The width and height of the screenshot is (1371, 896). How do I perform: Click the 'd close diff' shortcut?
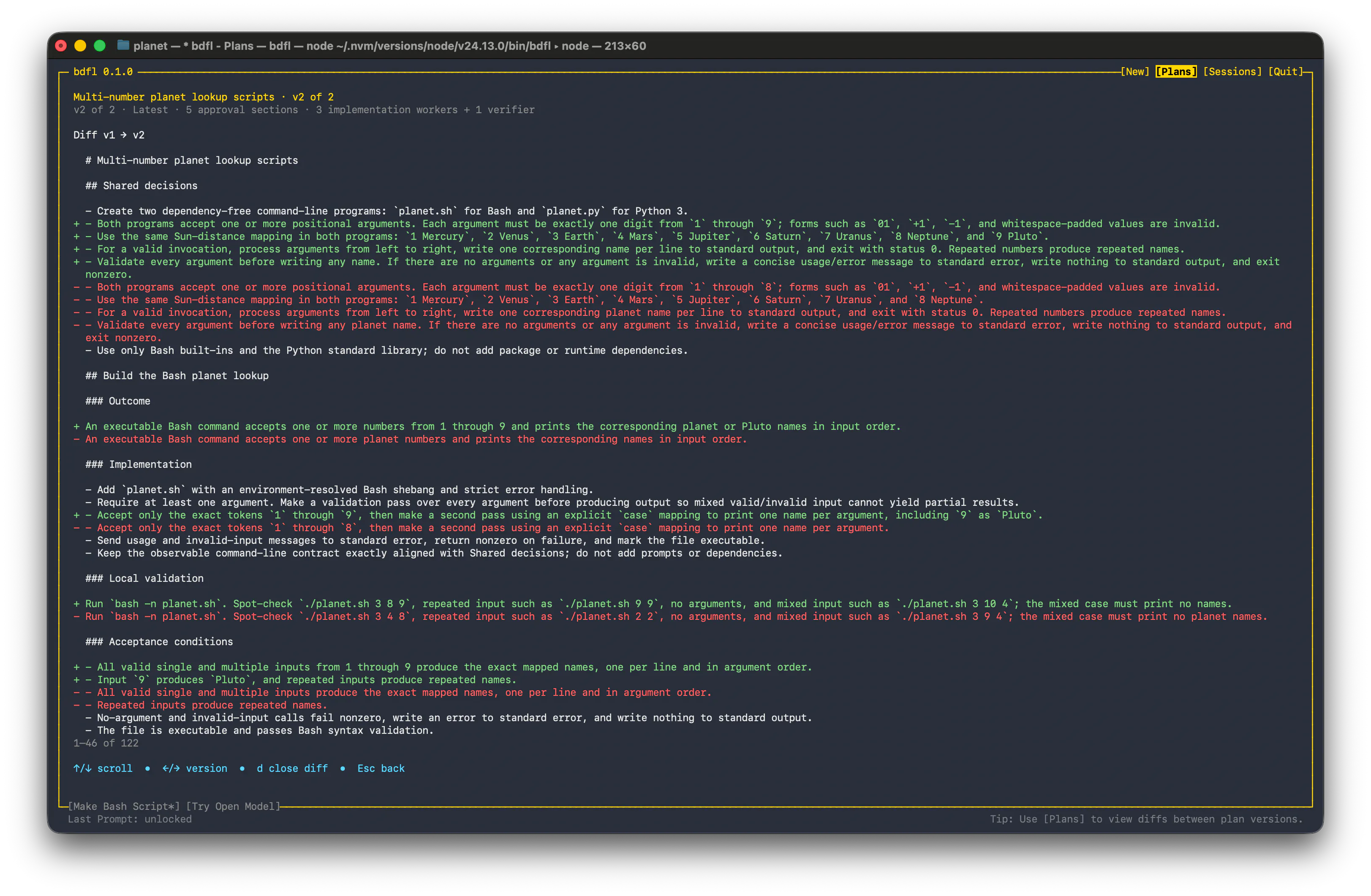[x=292, y=768]
